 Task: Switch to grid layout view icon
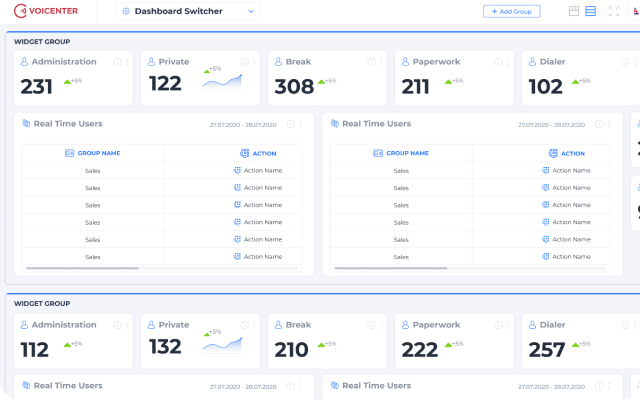(x=574, y=11)
